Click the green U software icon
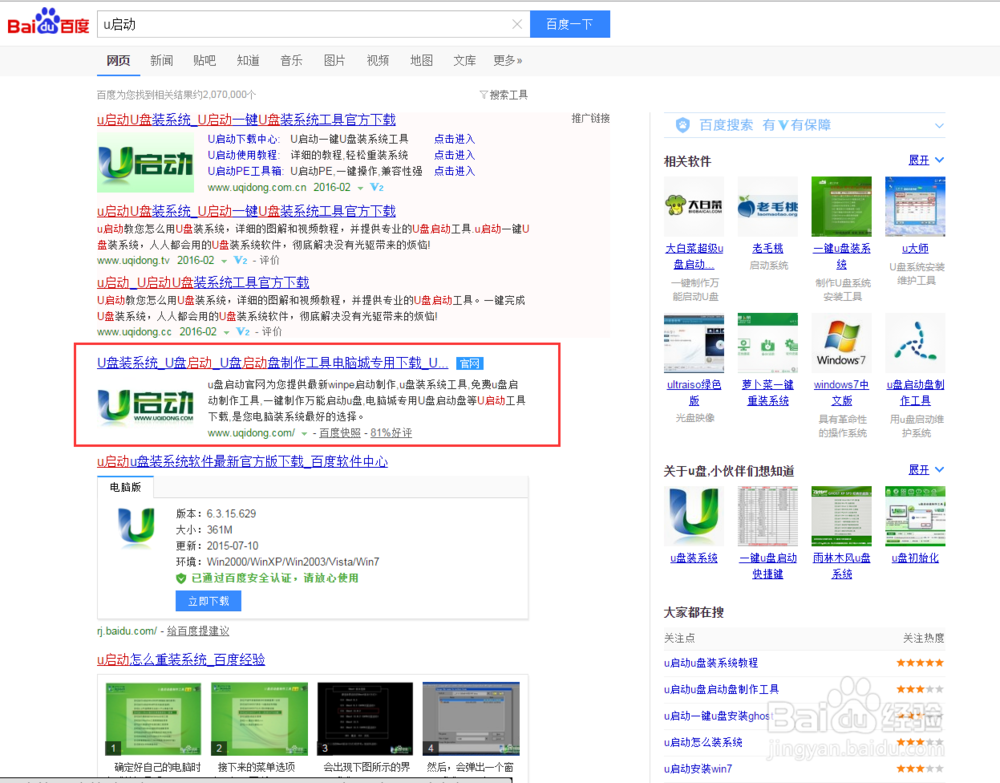1000x783 pixels. tap(136, 528)
